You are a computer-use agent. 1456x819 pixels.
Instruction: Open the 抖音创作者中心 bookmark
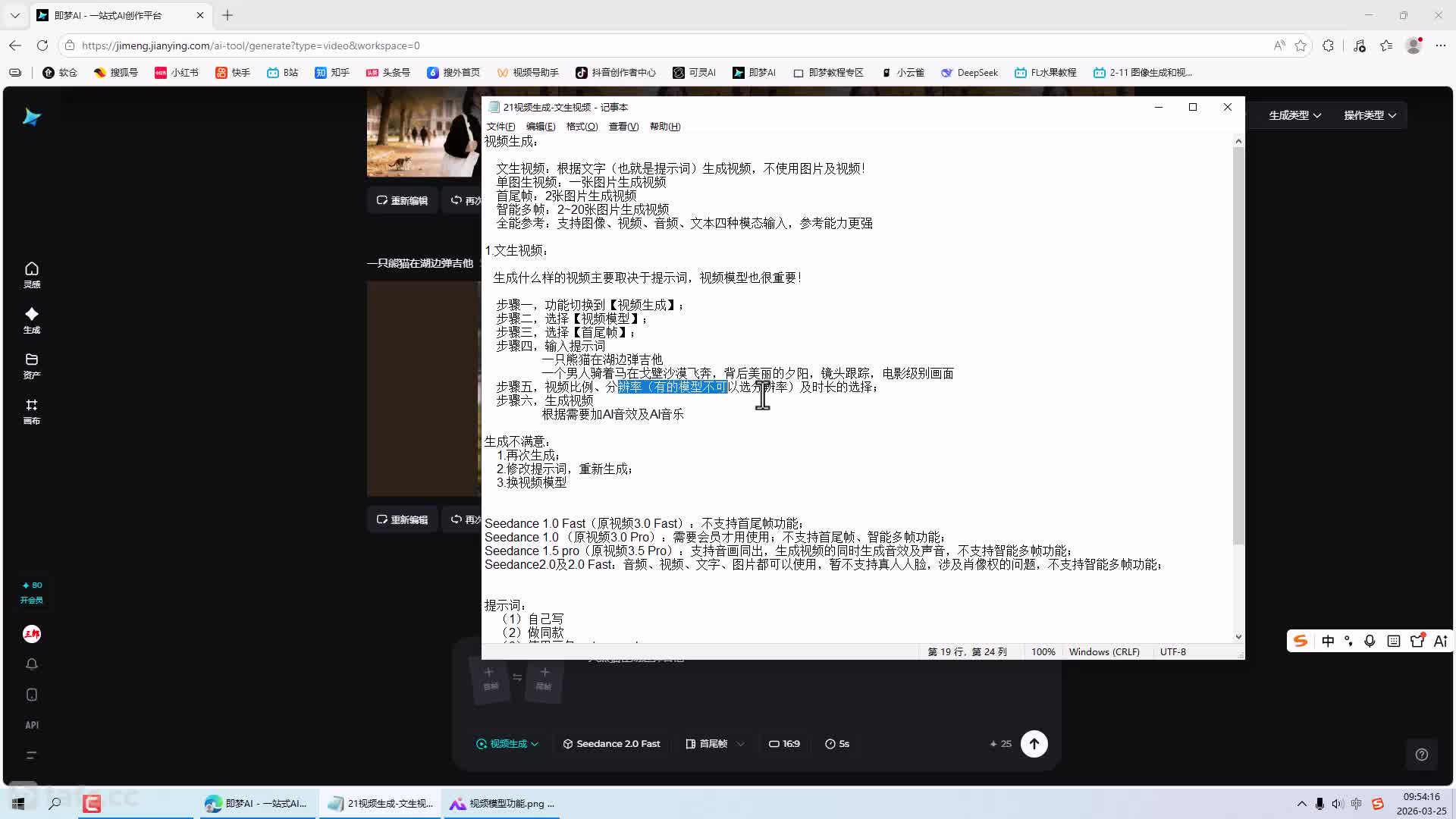tap(615, 73)
